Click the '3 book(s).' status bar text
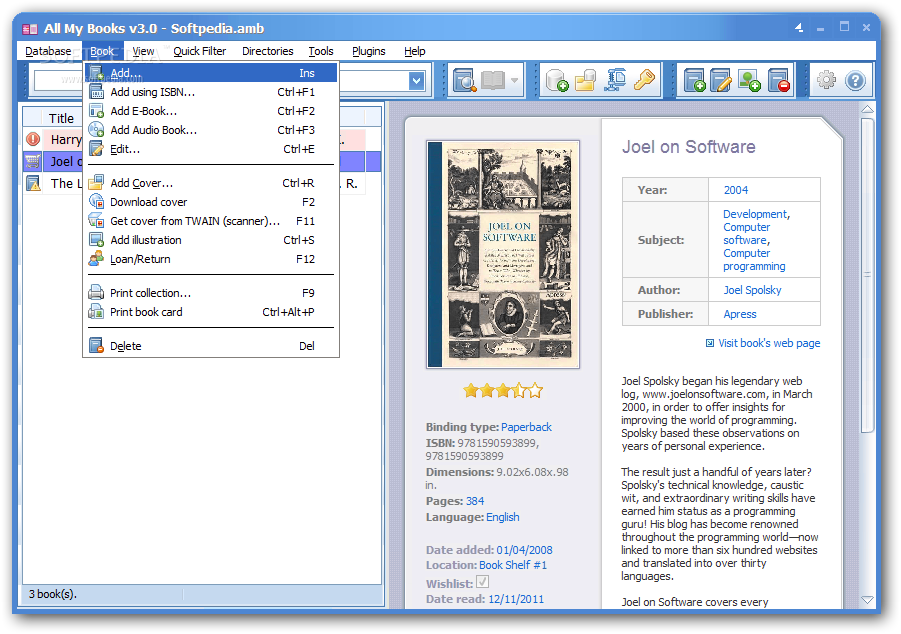The width and height of the screenshot is (901, 634). coord(53,594)
